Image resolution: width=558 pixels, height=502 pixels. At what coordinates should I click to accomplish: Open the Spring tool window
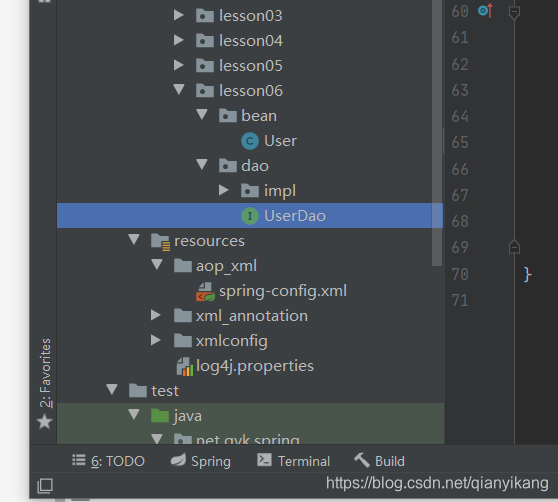[200, 461]
